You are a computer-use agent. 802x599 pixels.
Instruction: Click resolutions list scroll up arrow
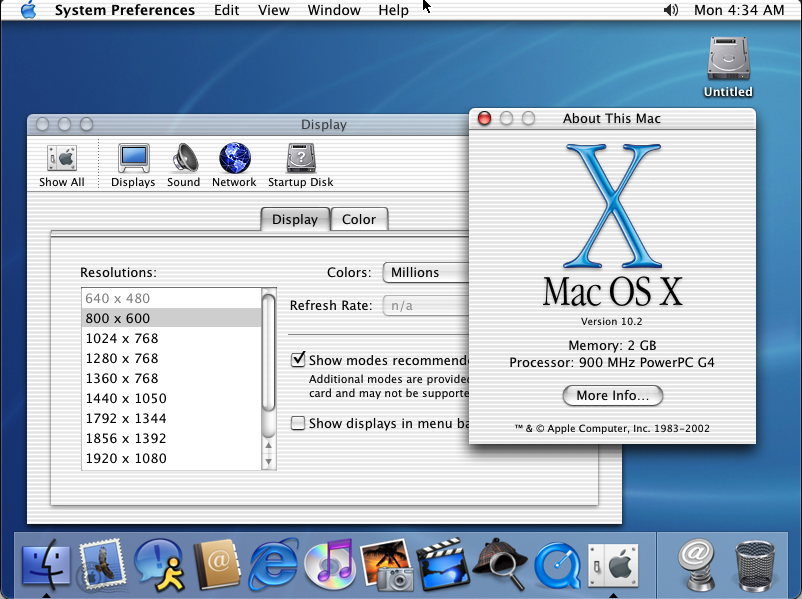[269, 446]
